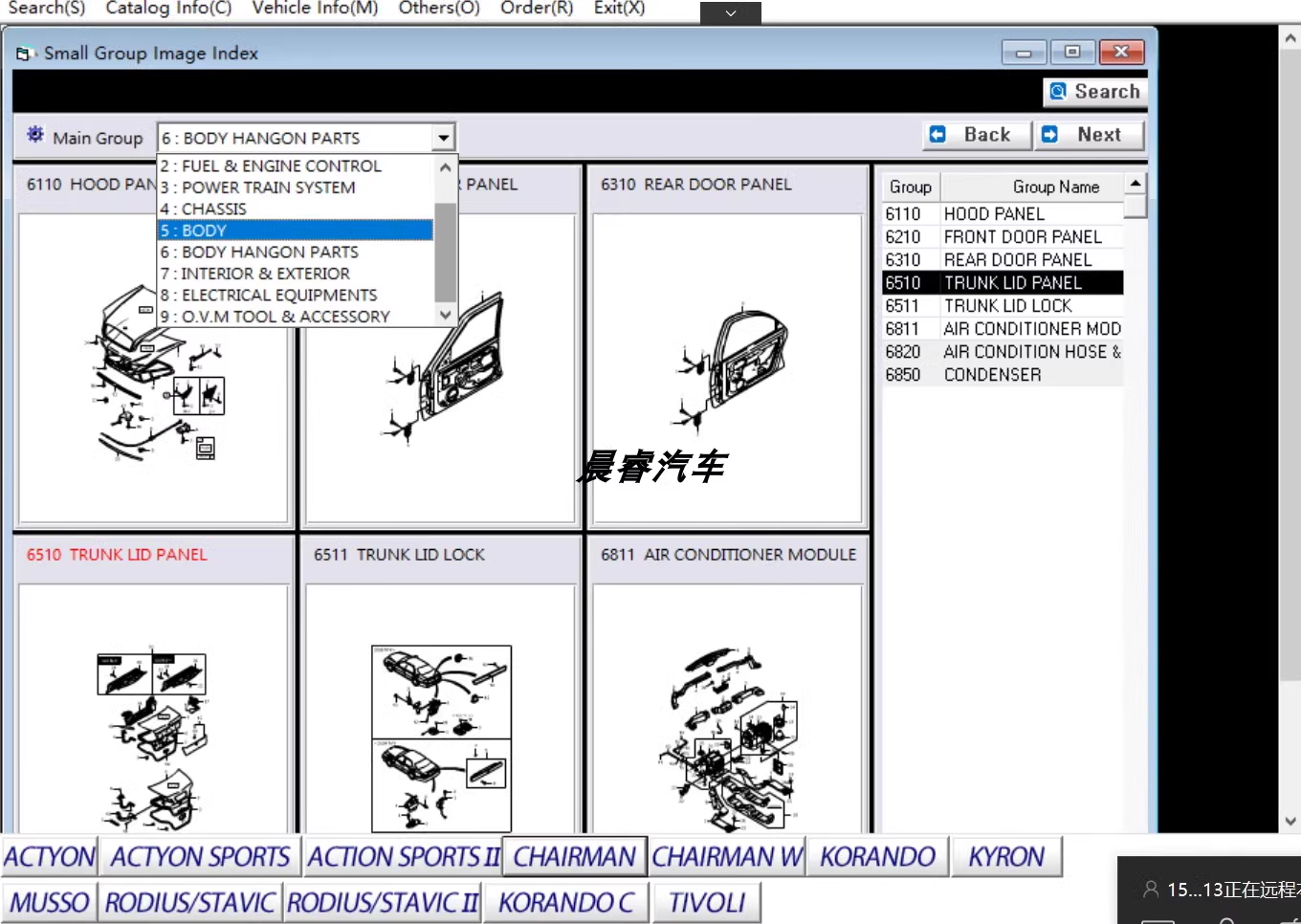Click the Main Group gear icon

pos(35,135)
